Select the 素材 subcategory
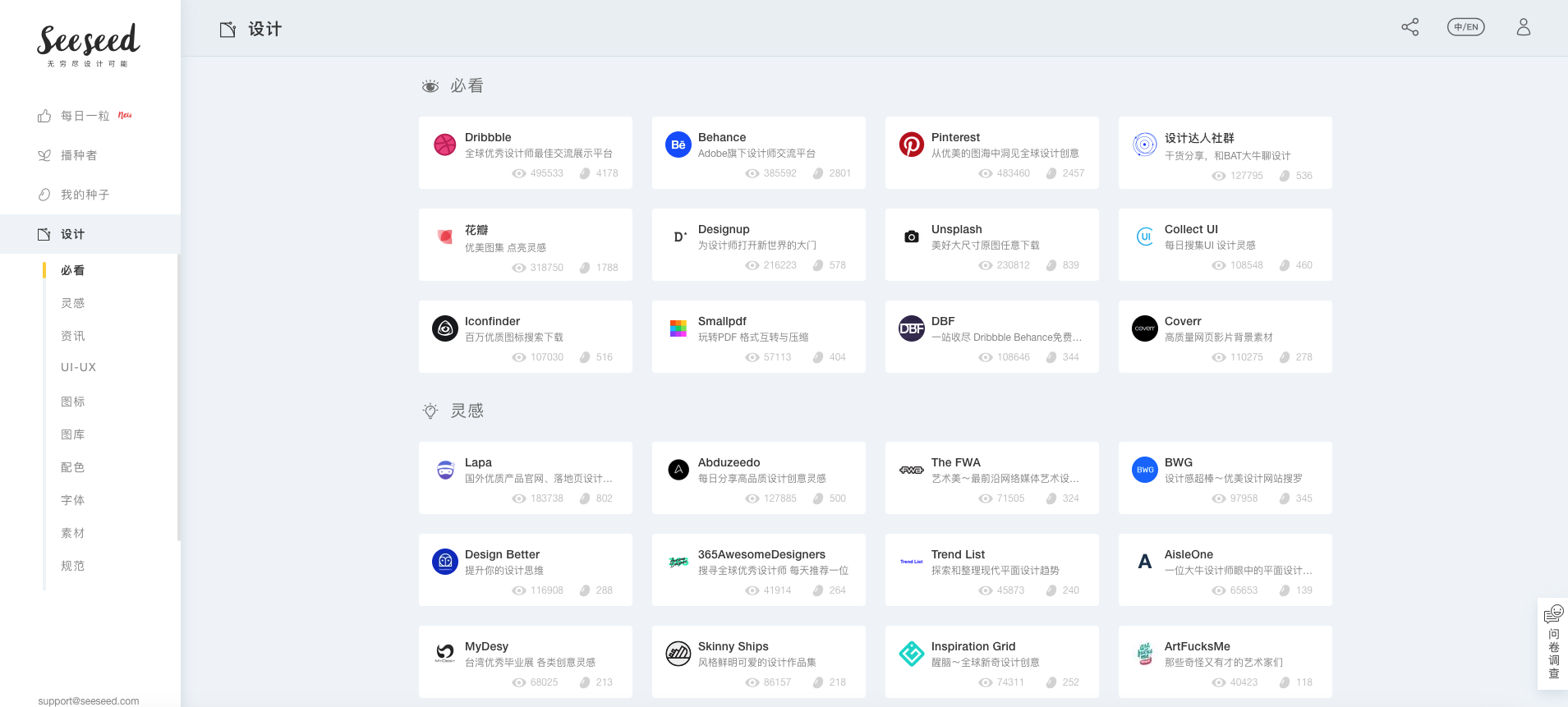Viewport: 1568px width, 707px height. (72, 533)
